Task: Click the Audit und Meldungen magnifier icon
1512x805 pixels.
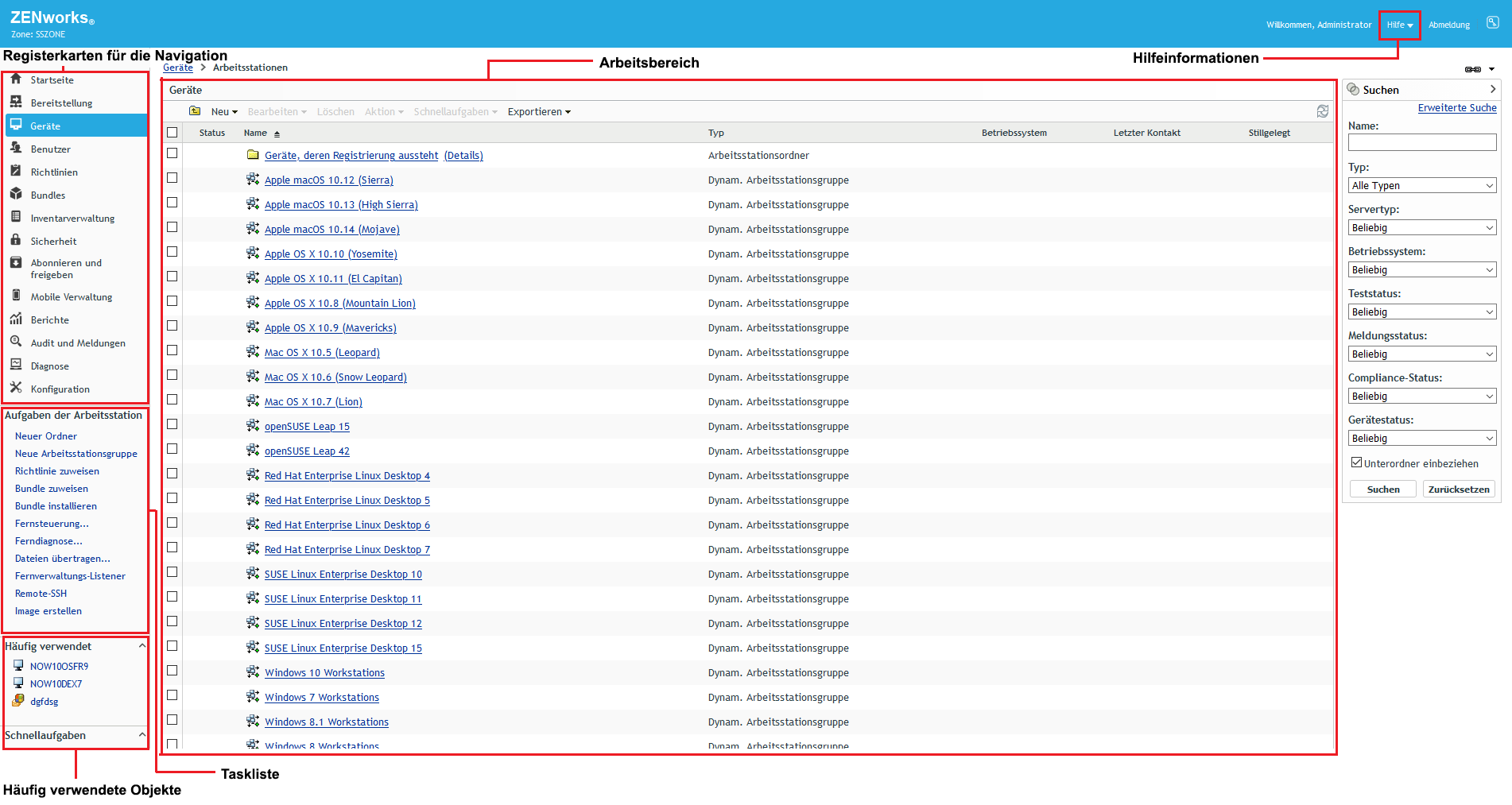Action: (16, 342)
